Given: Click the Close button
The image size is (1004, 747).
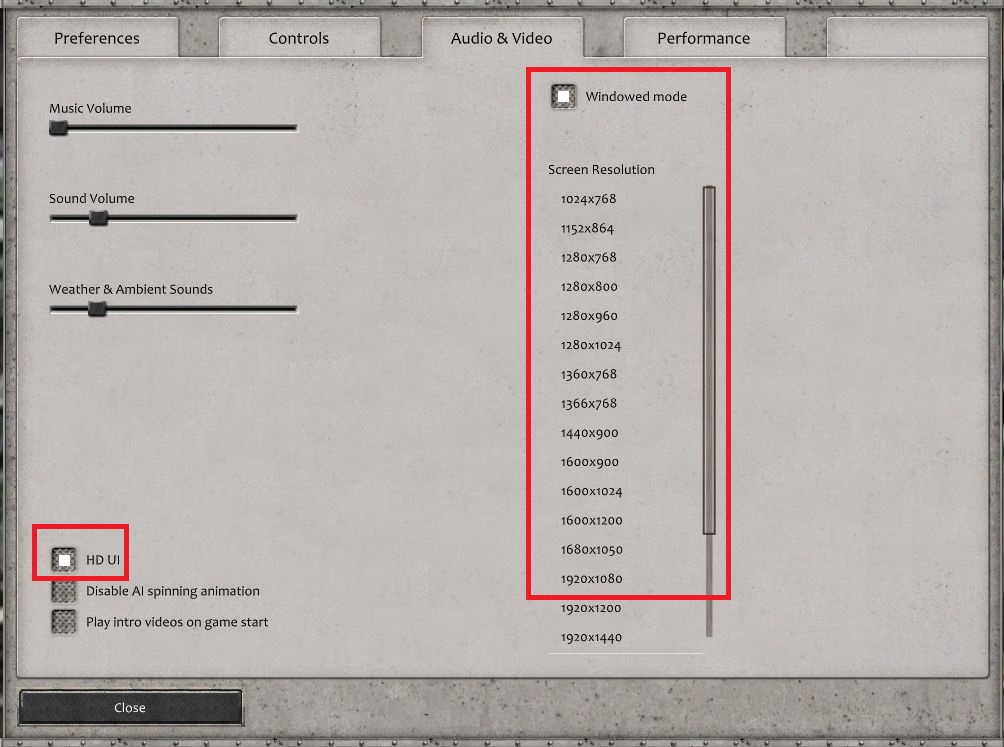Looking at the screenshot, I should [x=130, y=707].
